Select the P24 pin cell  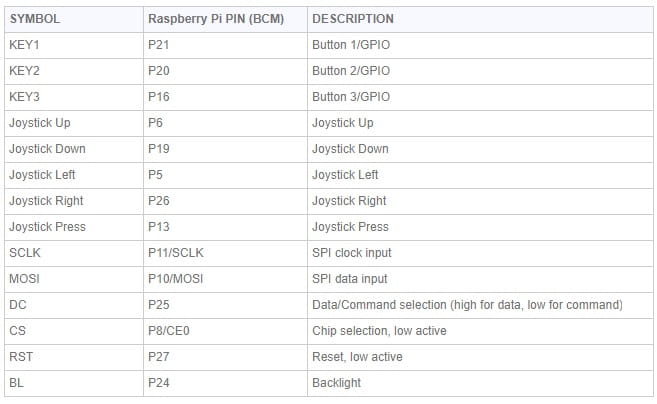[x=159, y=383]
